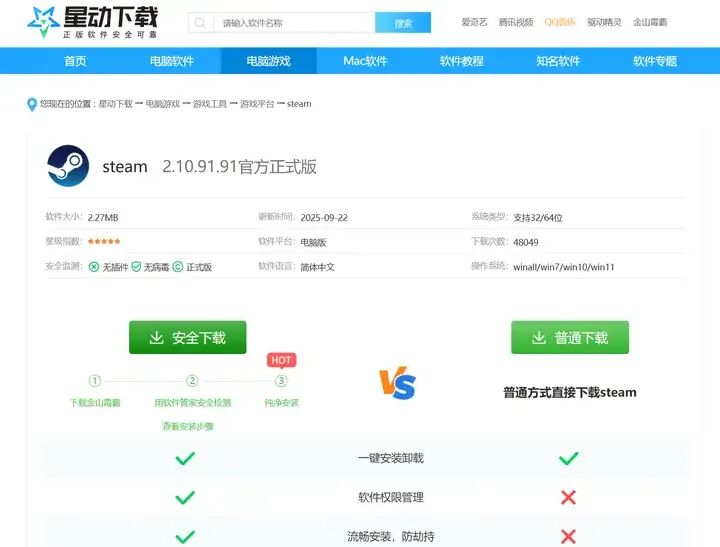Click the 简体中文 language value
The image size is (720, 547).
[x=317, y=267]
